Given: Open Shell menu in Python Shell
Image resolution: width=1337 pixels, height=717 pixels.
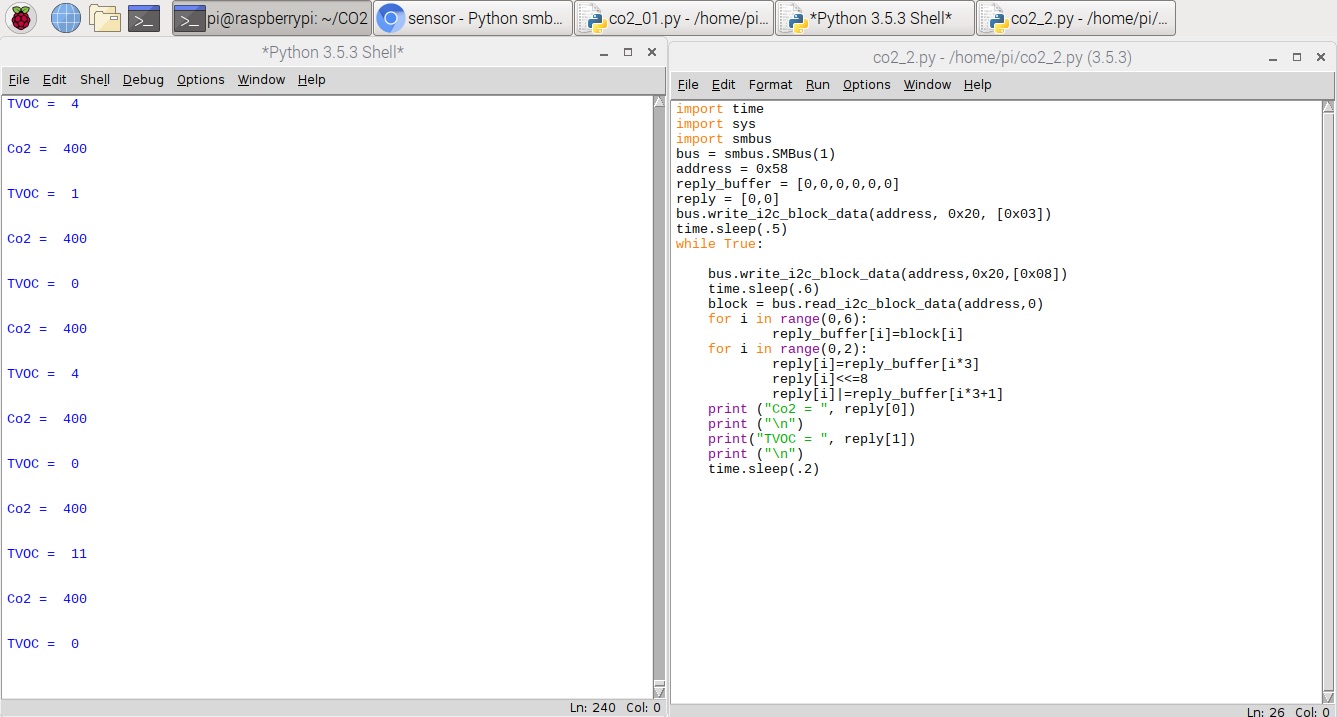Looking at the screenshot, I should click(95, 80).
